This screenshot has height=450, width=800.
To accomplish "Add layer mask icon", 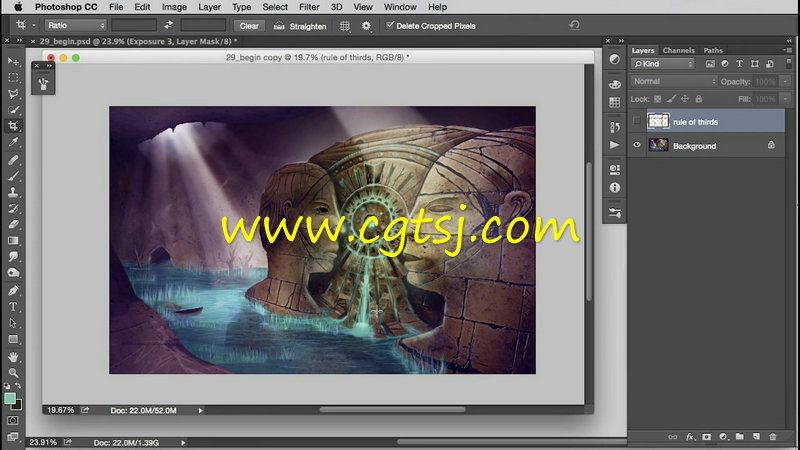I will click(x=707, y=437).
